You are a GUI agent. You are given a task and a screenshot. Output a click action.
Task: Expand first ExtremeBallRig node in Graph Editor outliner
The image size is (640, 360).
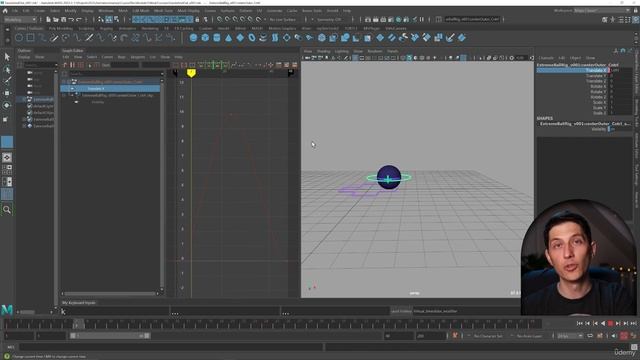pos(64,82)
